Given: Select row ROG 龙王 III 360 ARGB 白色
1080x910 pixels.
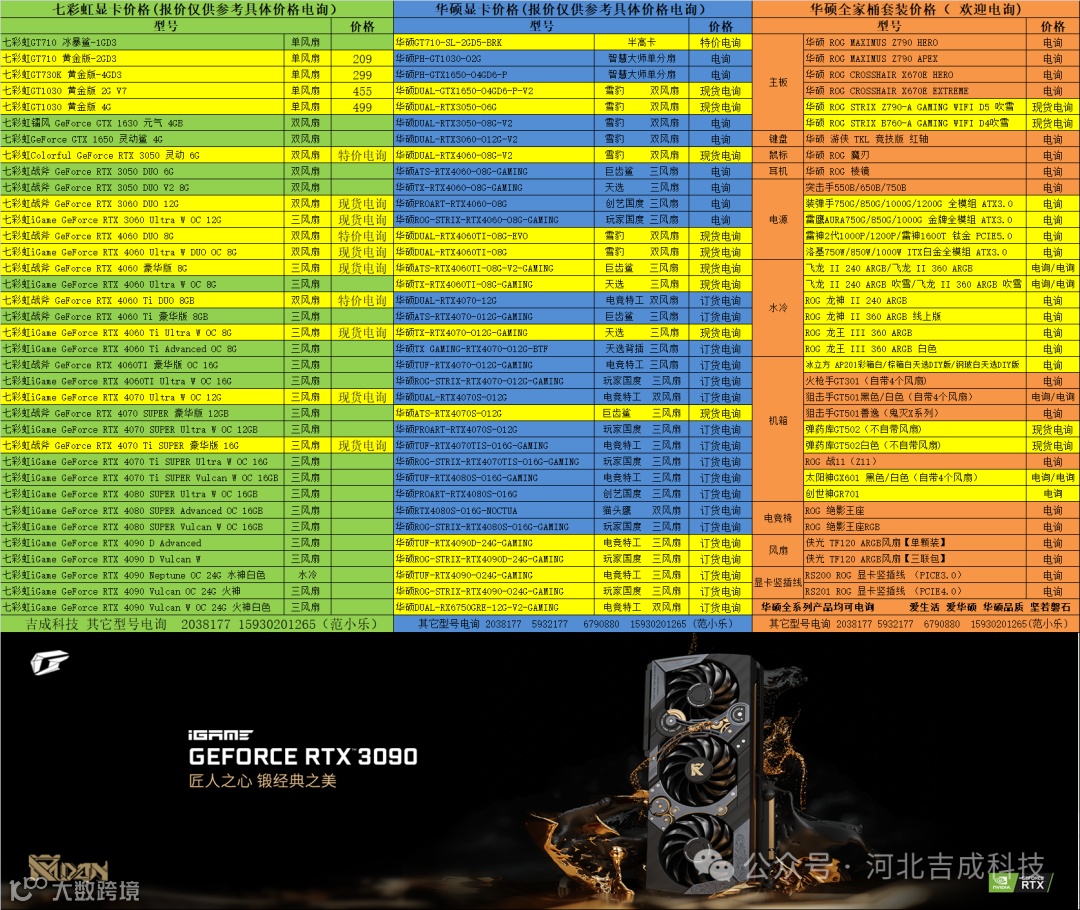Looking at the screenshot, I should coord(942,349).
